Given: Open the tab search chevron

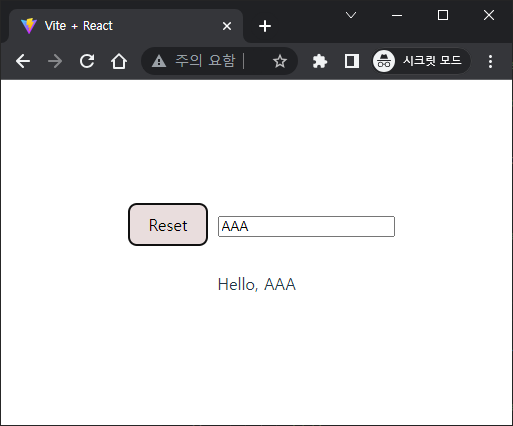Looking at the screenshot, I should tap(351, 15).
